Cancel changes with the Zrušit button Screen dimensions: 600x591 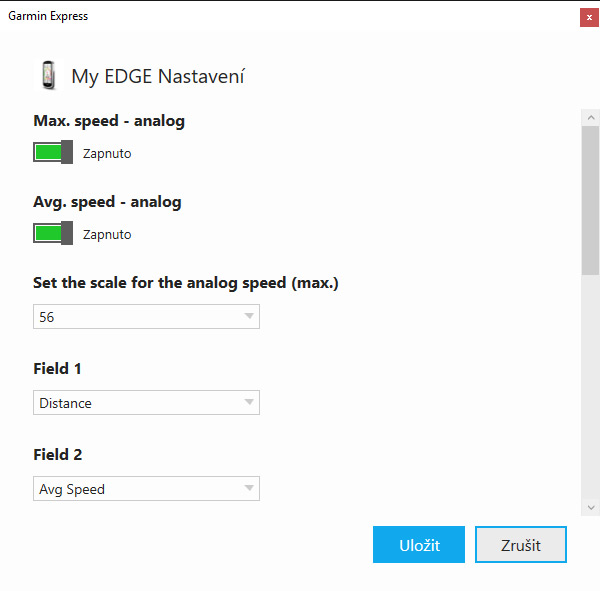pos(521,545)
